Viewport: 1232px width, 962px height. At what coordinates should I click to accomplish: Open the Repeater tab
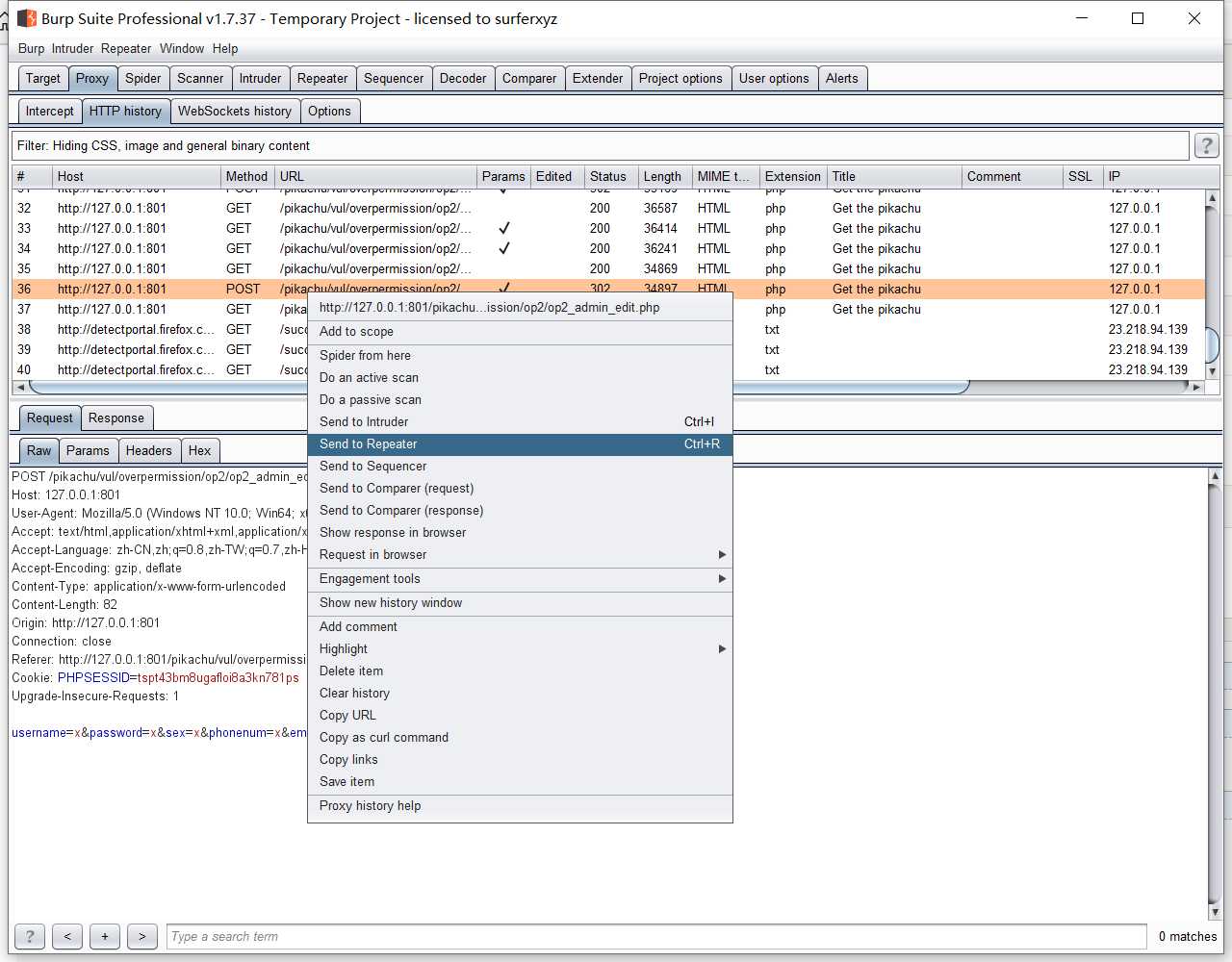point(322,78)
